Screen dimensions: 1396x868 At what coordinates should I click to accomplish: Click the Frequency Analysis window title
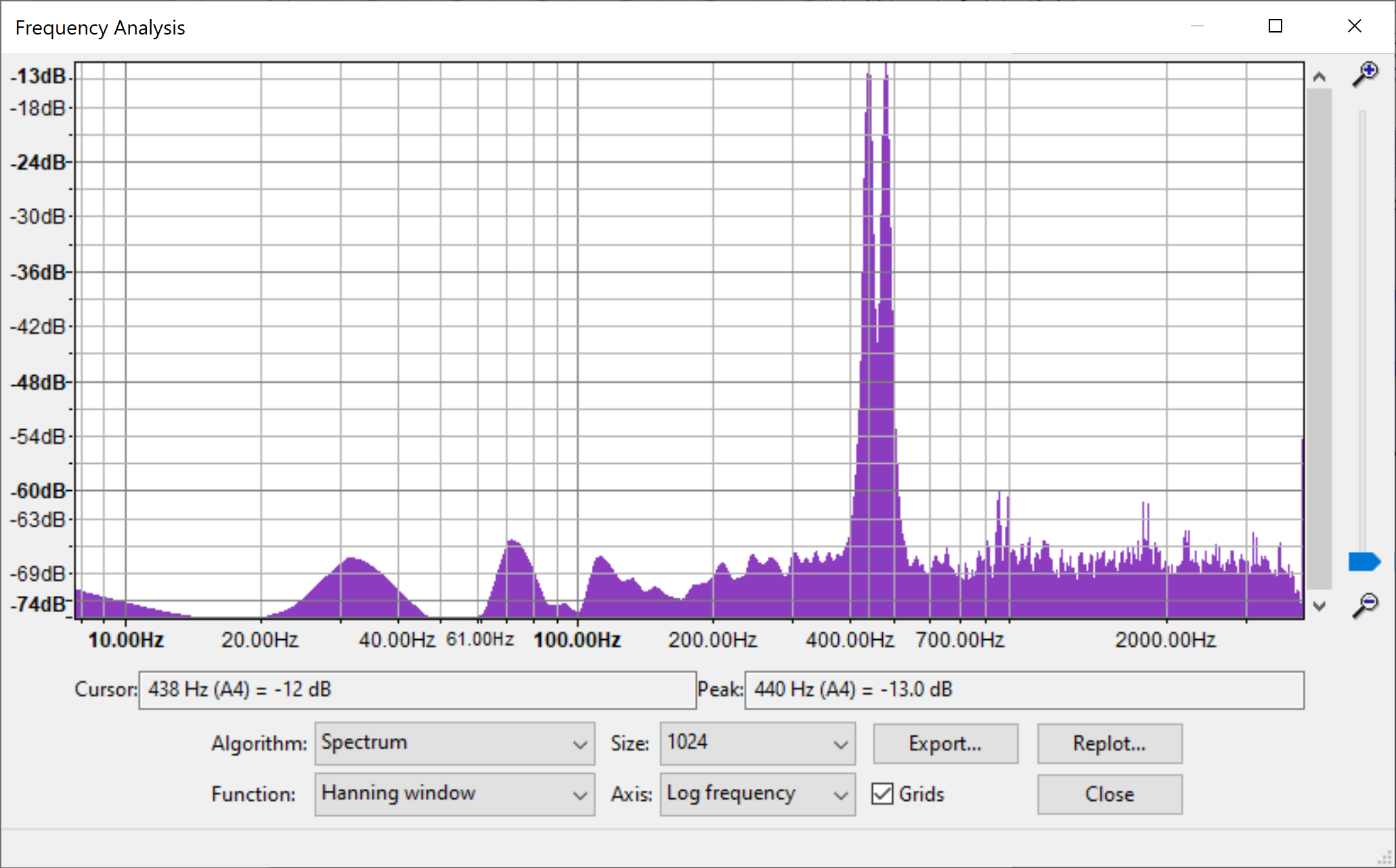(x=100, y=28)
